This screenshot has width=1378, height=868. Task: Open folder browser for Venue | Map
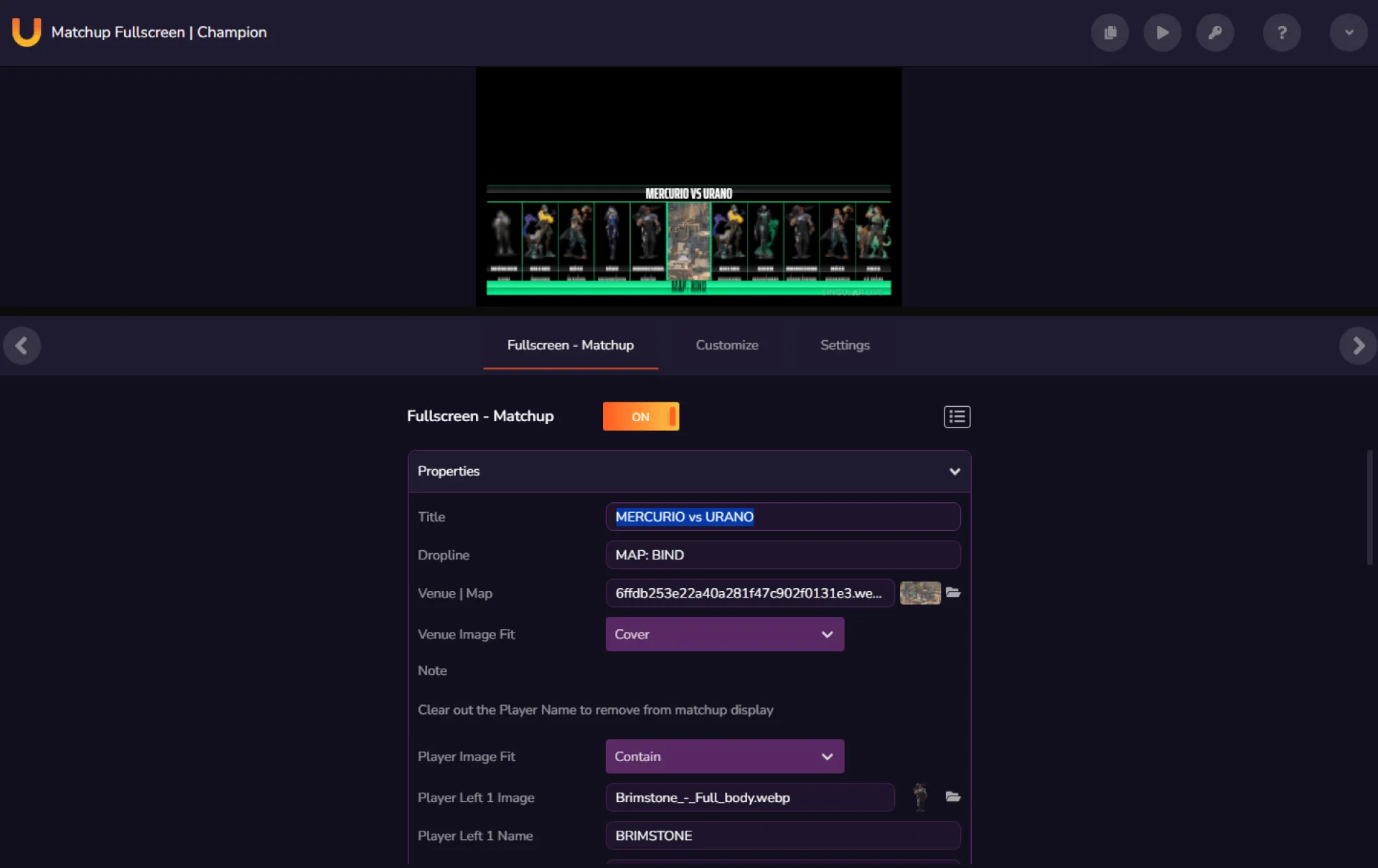pyautogui.click(x=953, y=593)
